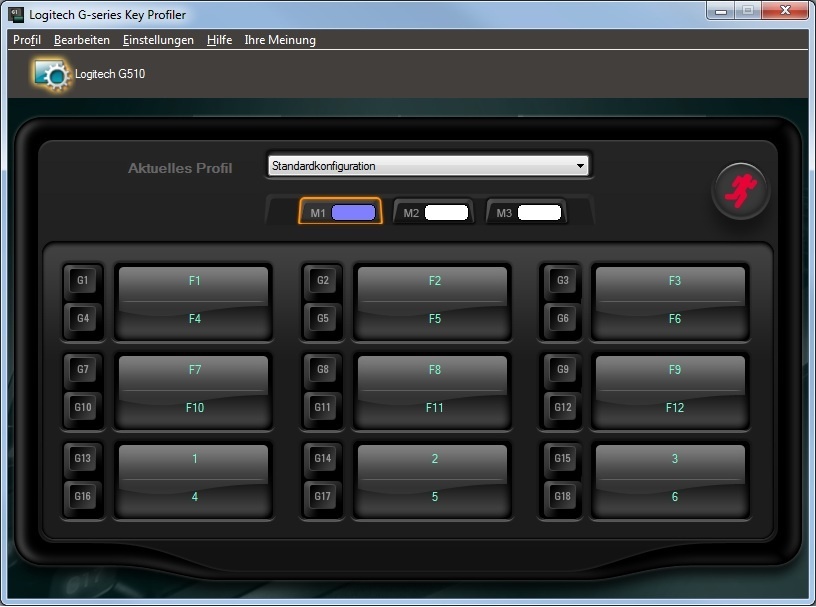Select the F1 assignment for G1
The image size is (816, 607).
pyautogui.click(x=194, y=284)
